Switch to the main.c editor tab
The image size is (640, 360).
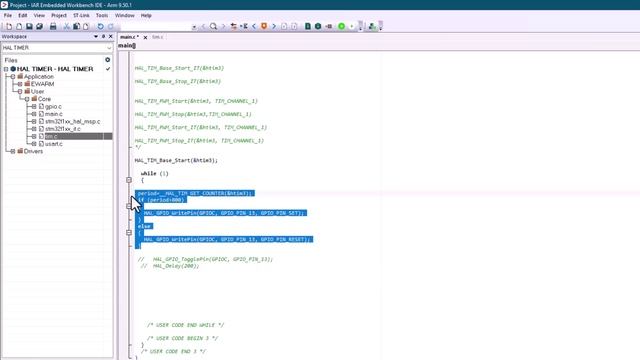pos(129,37)
